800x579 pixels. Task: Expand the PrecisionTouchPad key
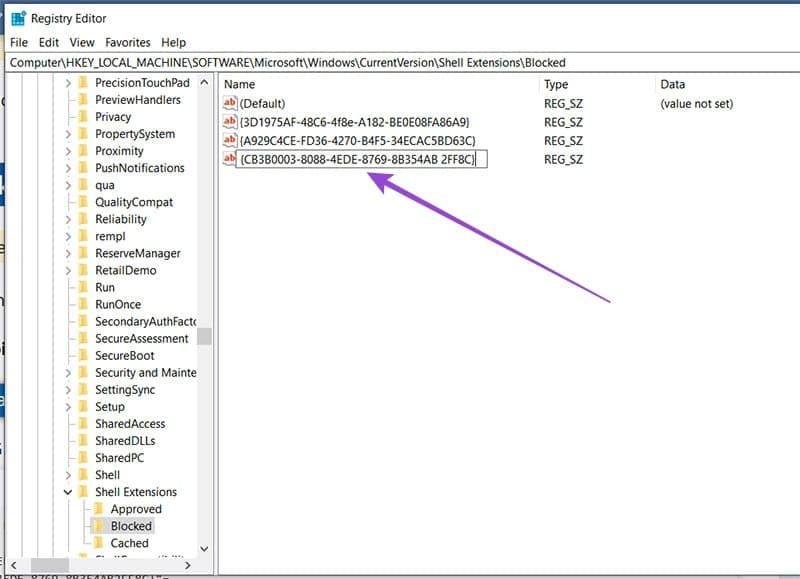[68, 83]
